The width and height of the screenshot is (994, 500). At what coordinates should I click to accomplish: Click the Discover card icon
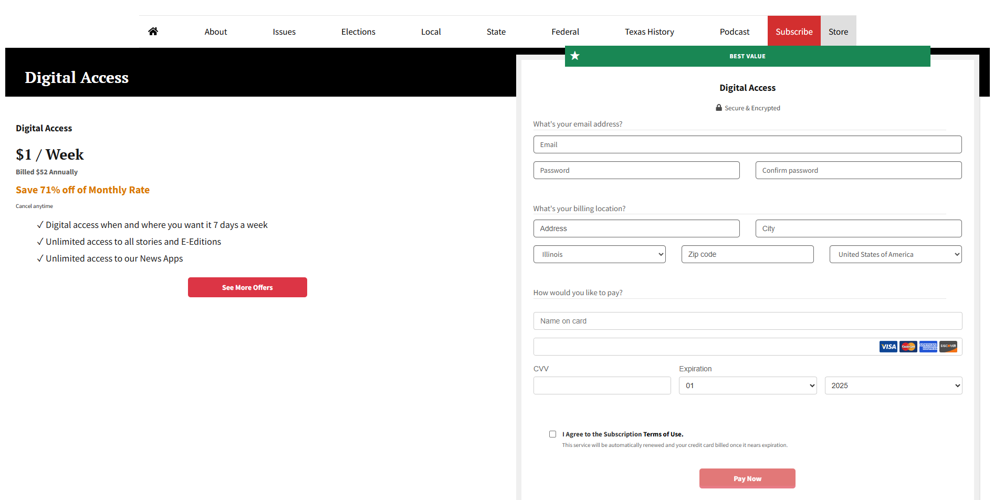(948, 347)
